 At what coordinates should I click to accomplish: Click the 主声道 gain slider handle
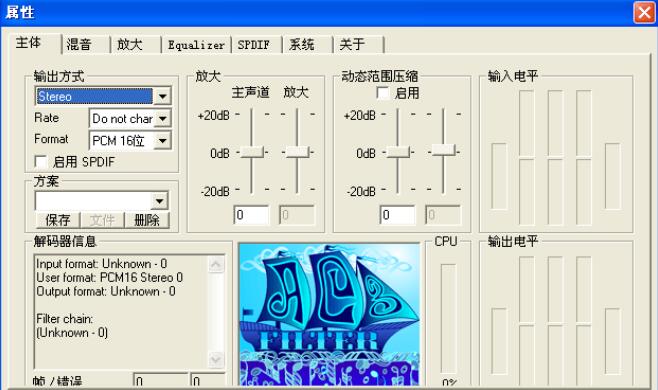click(252, 152)
